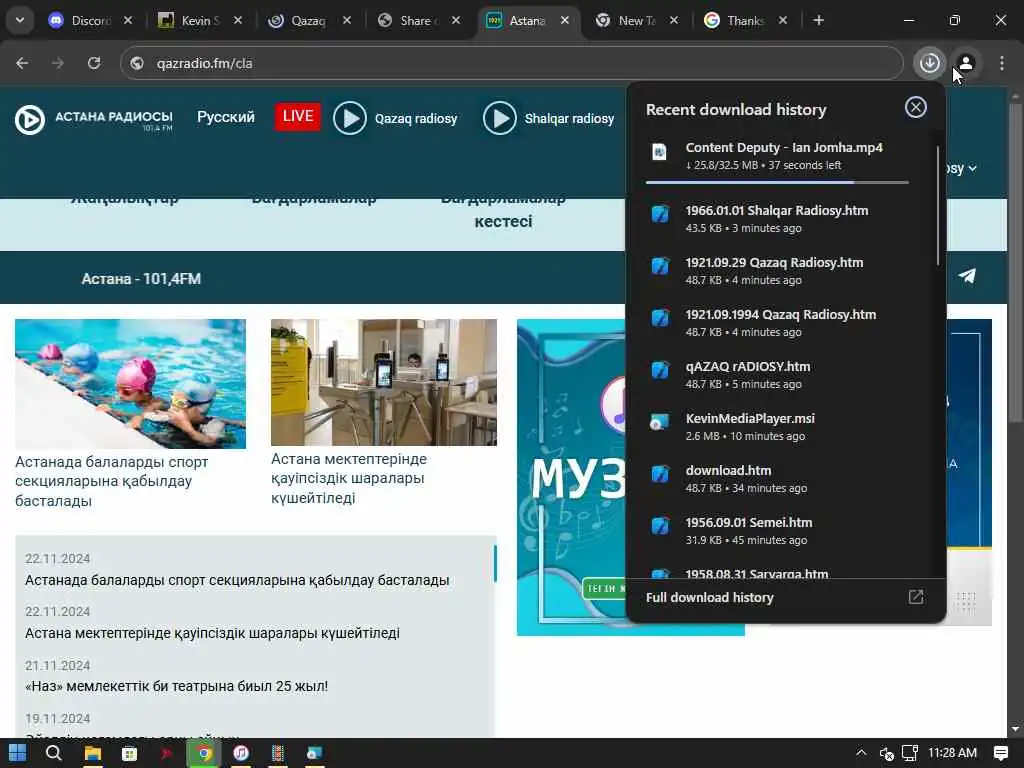Click the browser forward arrow
This screenshot has width=1024, height=768.
coord(58,63)
